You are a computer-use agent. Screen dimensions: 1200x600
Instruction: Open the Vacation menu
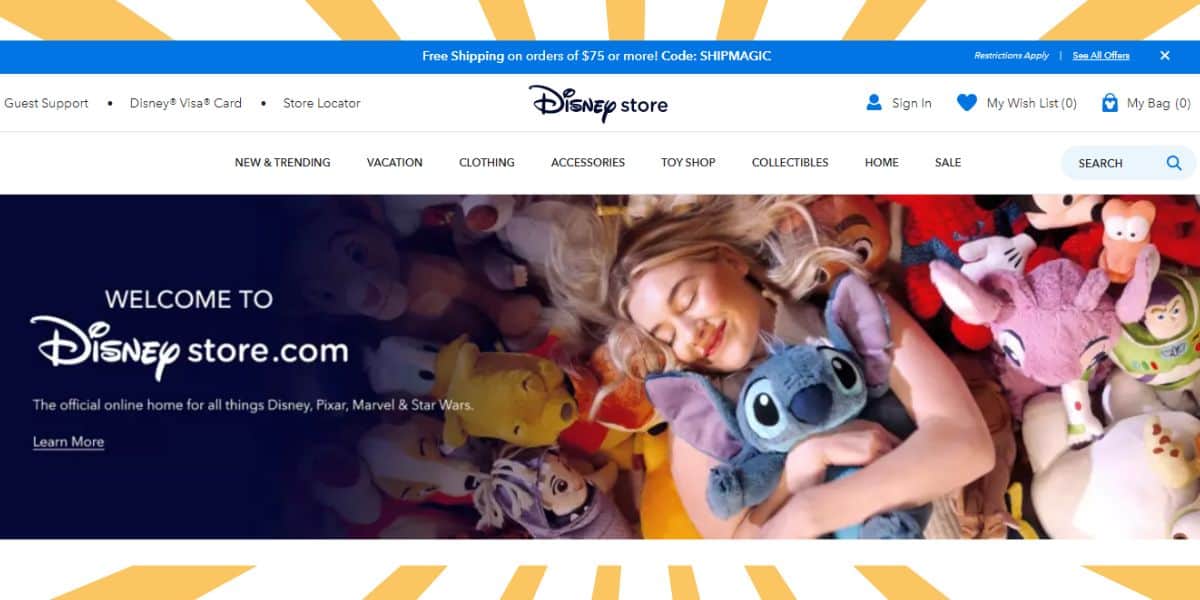394,162
